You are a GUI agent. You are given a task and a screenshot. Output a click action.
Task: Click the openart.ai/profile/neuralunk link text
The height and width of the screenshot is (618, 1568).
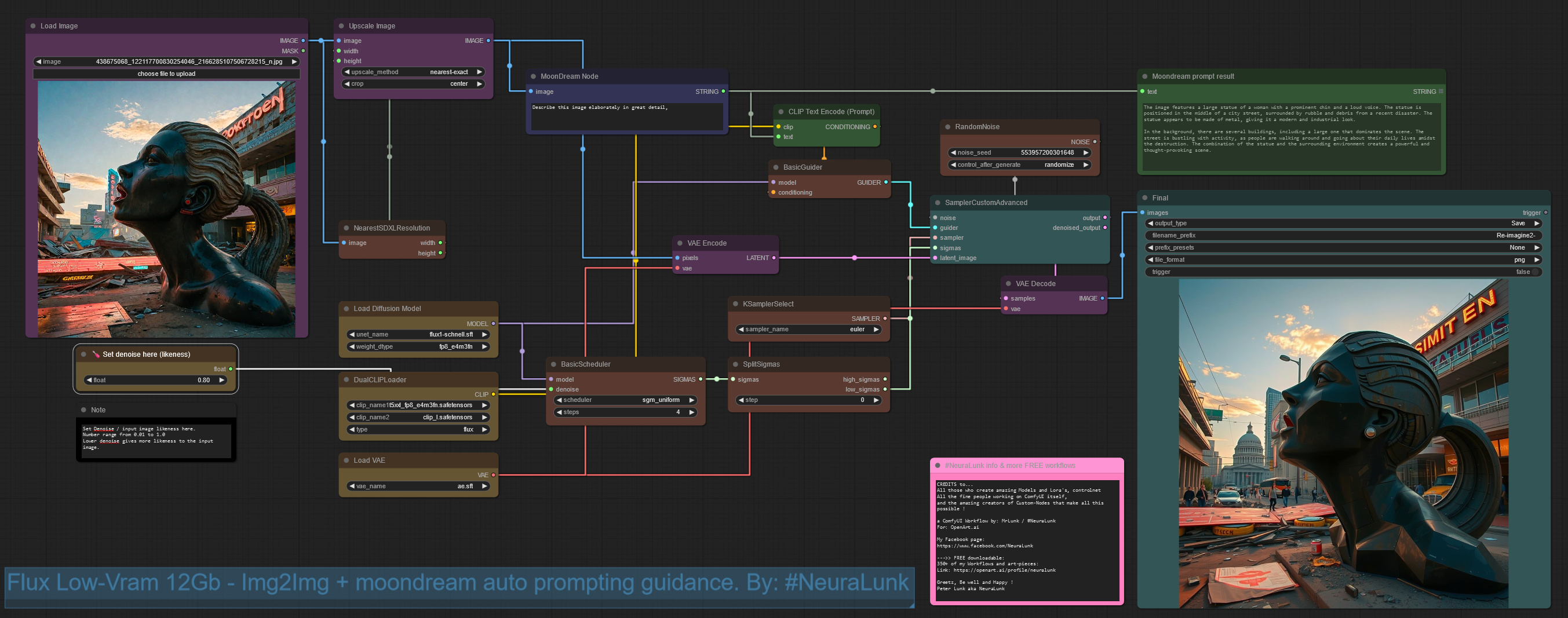tap(1004, 570)
